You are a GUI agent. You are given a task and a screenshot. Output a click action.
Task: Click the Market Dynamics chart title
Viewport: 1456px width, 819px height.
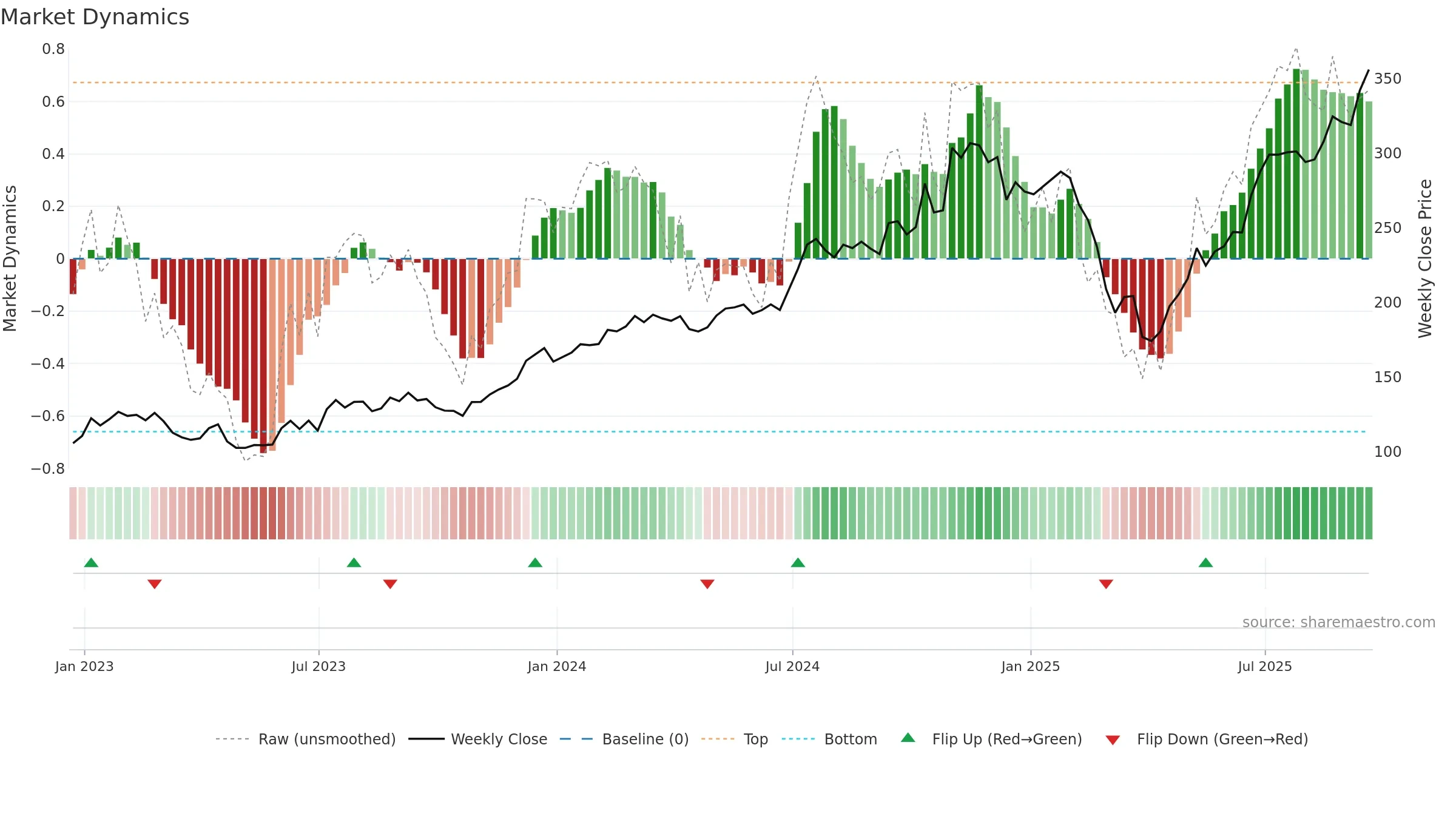(x=95, y=17)
